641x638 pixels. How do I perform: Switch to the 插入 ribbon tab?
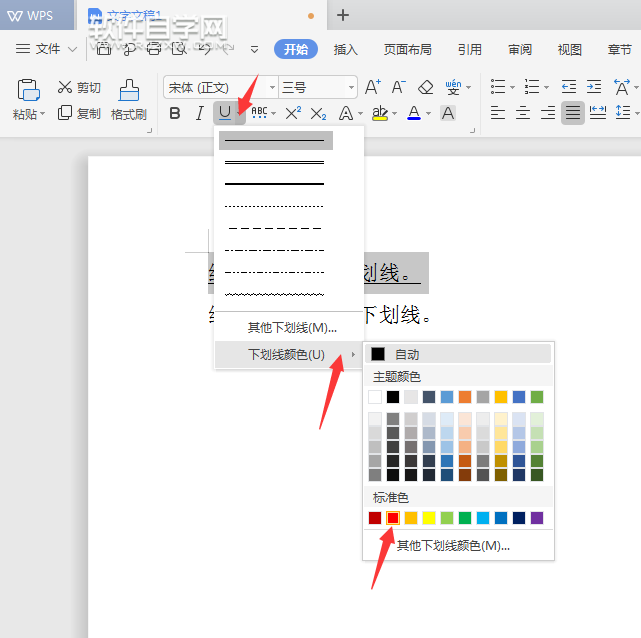point(345,49)
